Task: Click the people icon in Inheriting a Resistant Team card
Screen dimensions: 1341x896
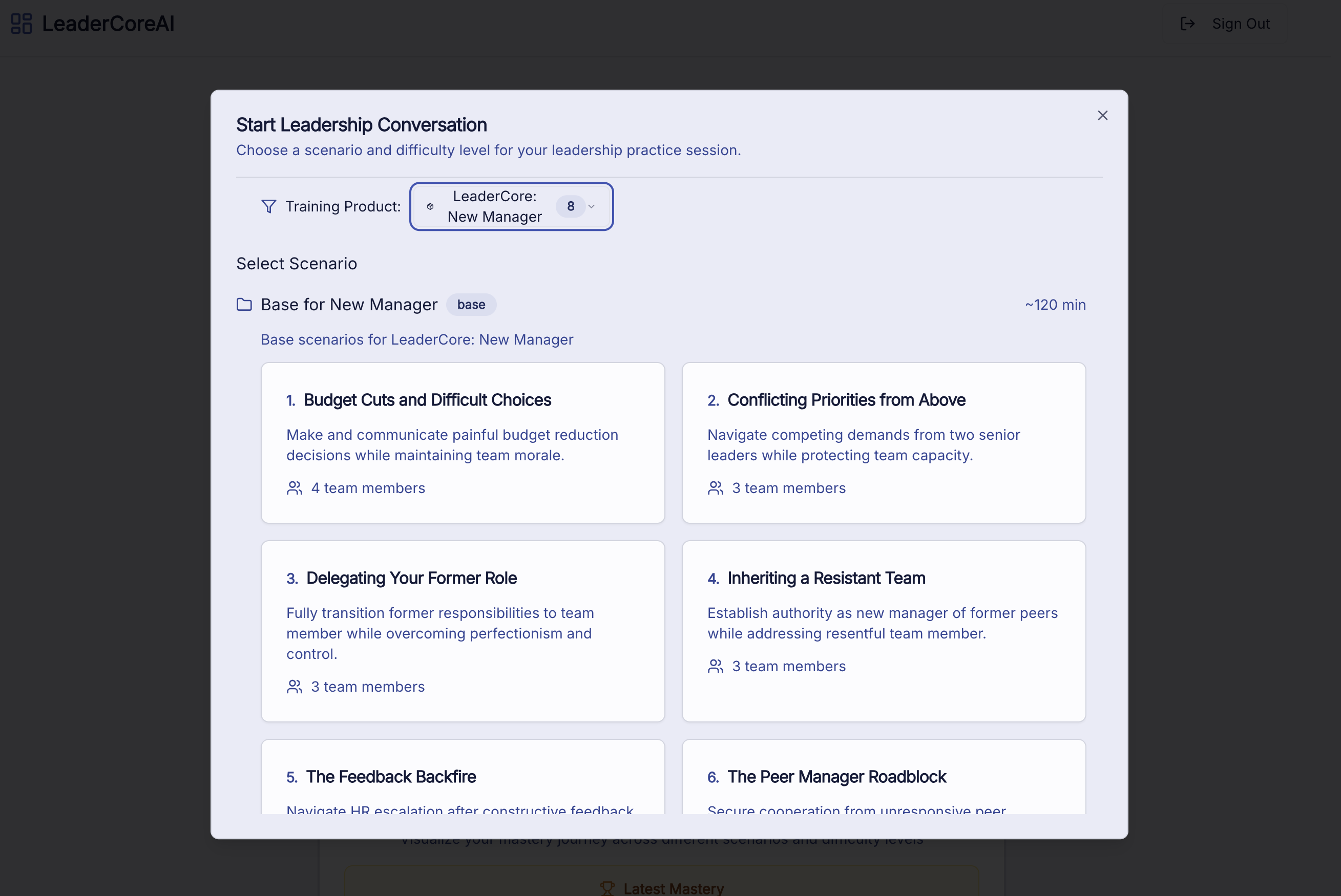Action: 715,666
